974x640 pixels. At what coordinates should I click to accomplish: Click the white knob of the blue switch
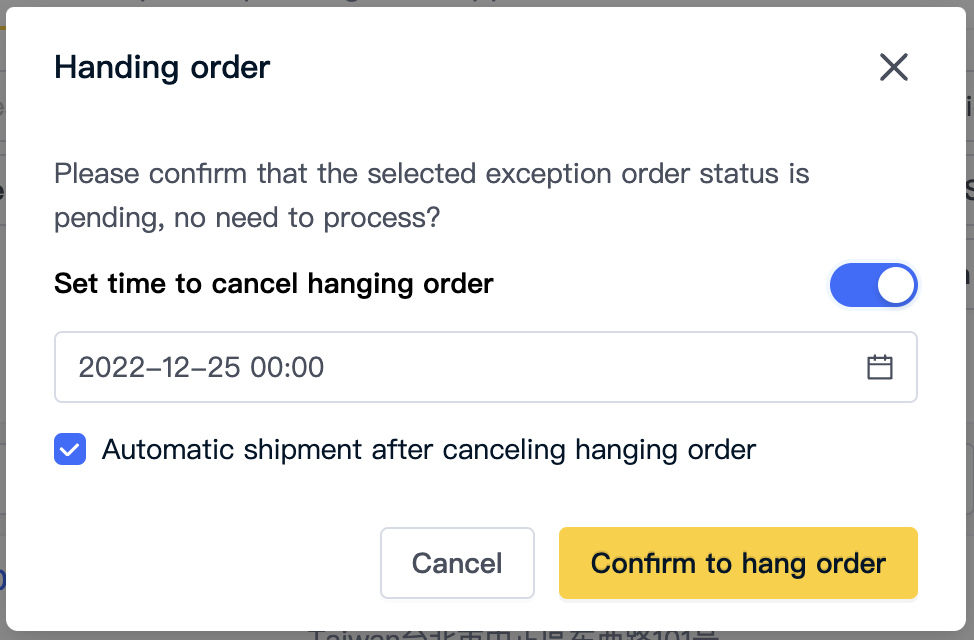pyautogui.click(x=896, y=285)
